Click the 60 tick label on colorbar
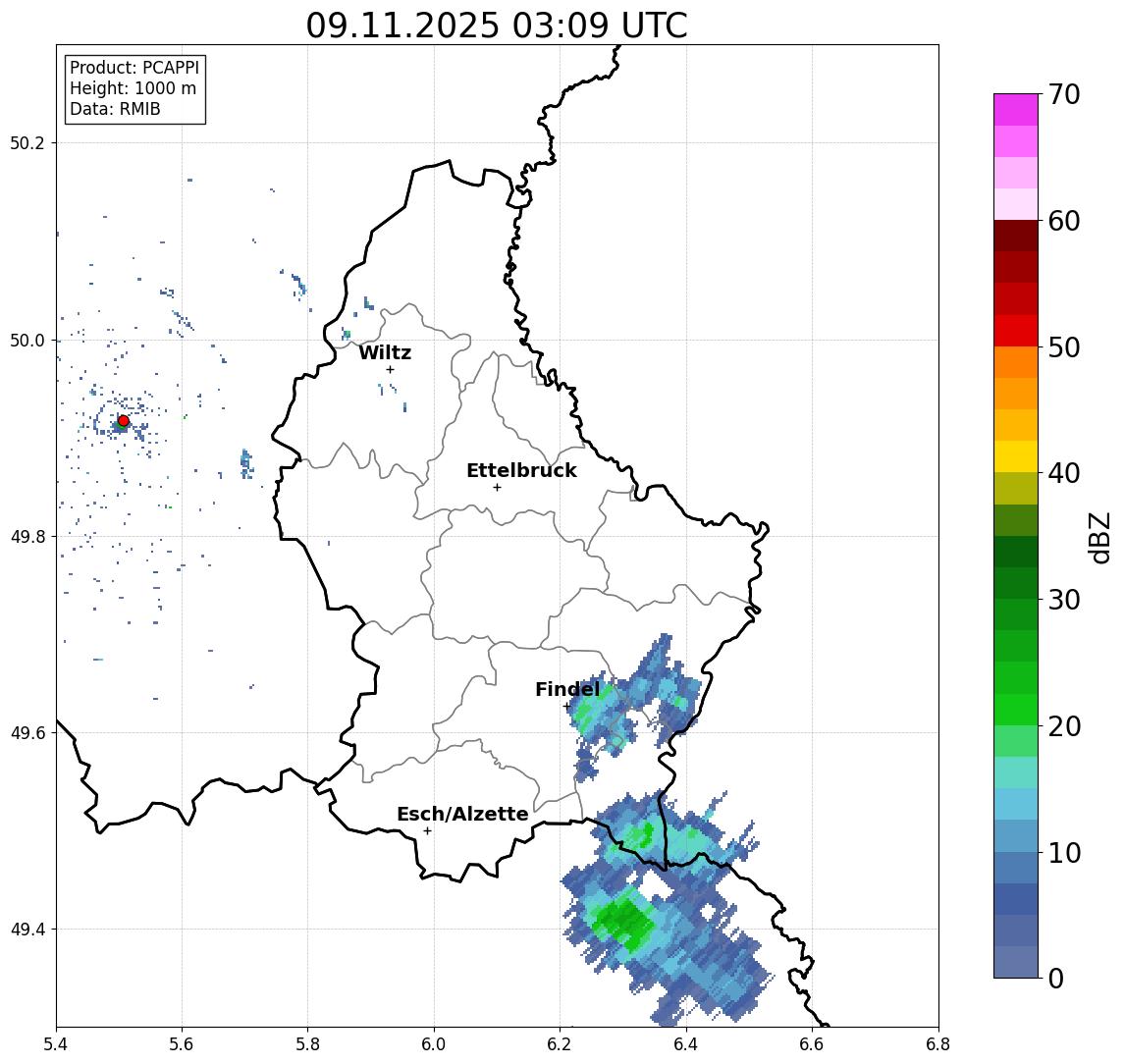This screenshot has width=1124, height=1064. tap(1064, 221)
